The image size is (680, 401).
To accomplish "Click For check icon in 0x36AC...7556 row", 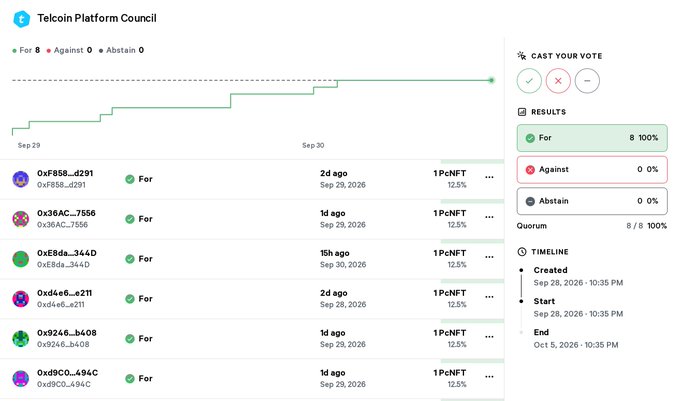I will tap(130, 219).
